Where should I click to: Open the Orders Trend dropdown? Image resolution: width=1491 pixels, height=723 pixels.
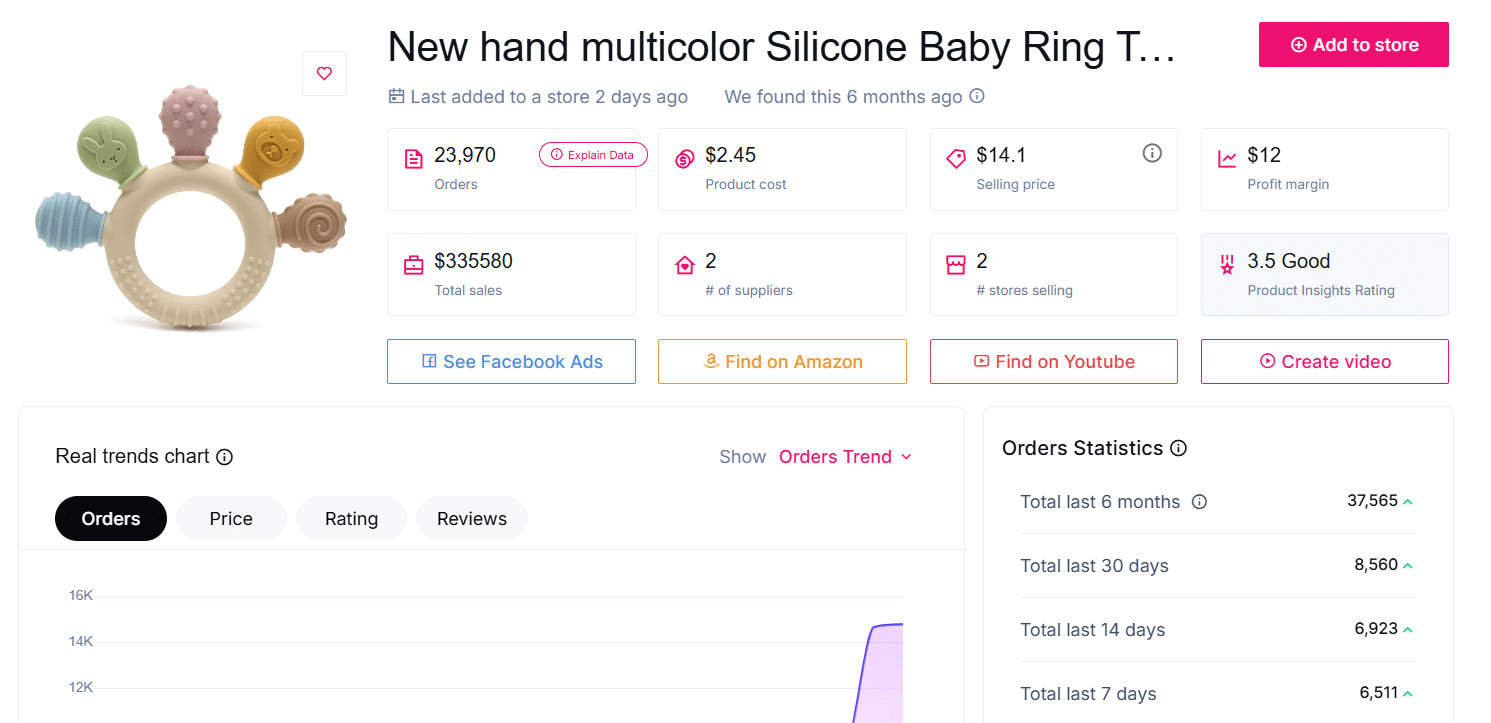[846, 457]
